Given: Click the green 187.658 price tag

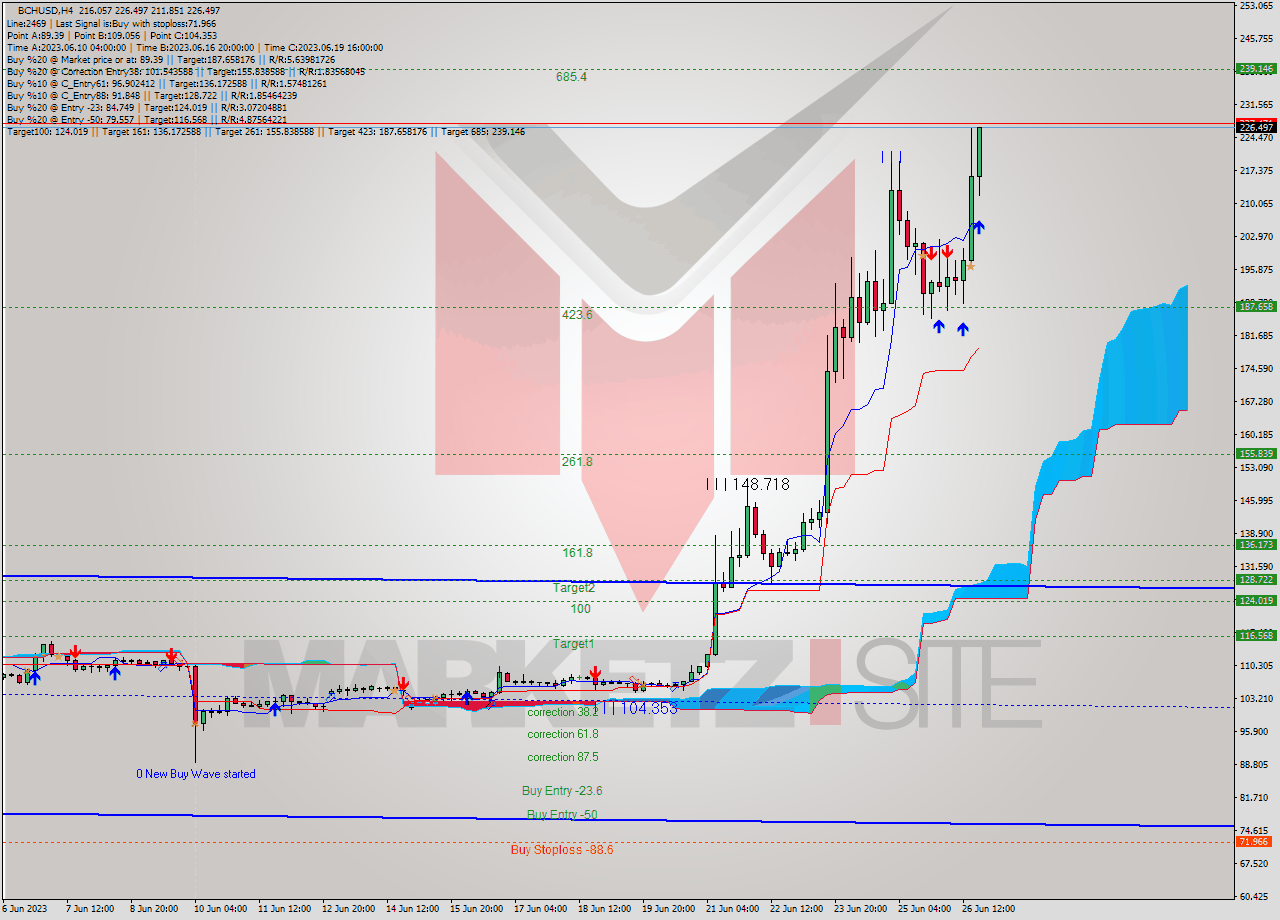Looking at the screenshot, I should click(1256, 307).
